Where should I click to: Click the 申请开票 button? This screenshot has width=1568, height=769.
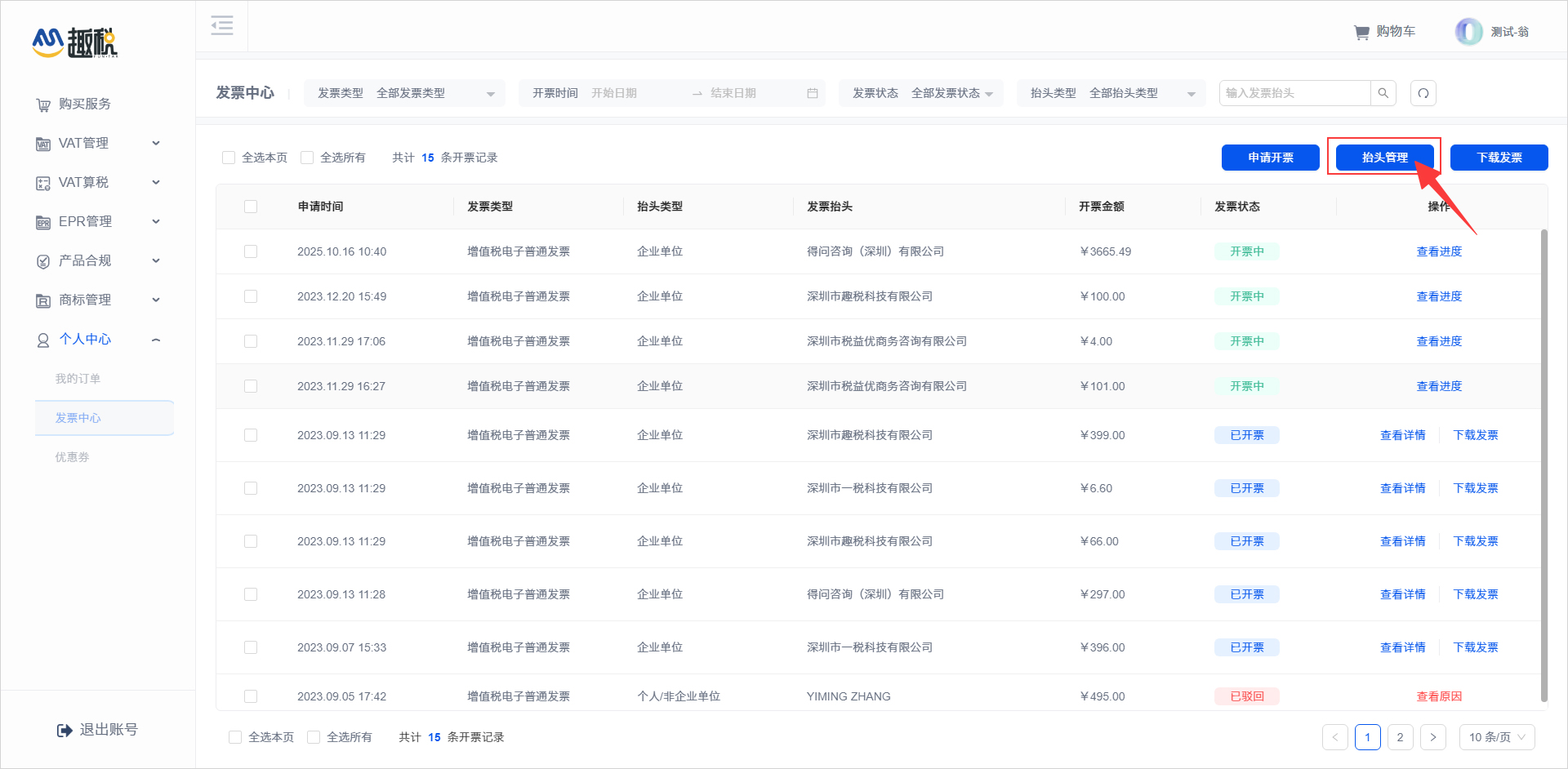pyautogui.click(x=1270, y=158)
